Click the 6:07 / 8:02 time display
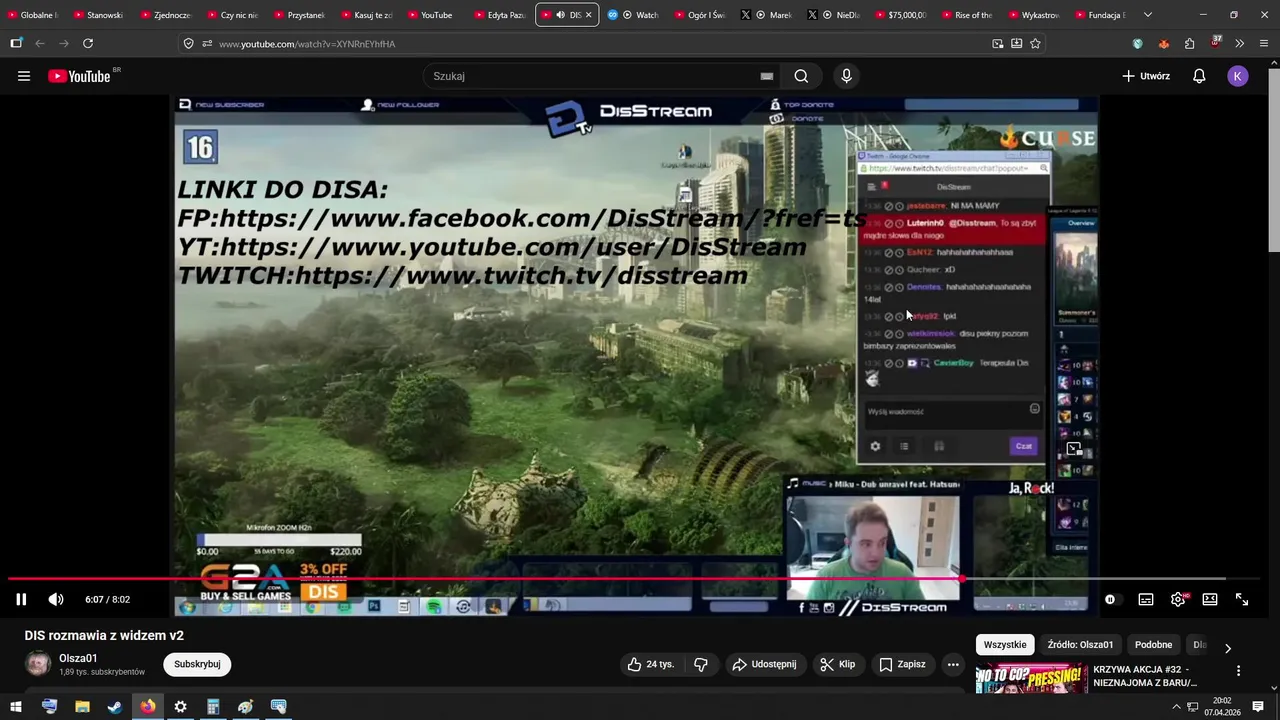Viewport: 1280px width, 720px height. 107,599
